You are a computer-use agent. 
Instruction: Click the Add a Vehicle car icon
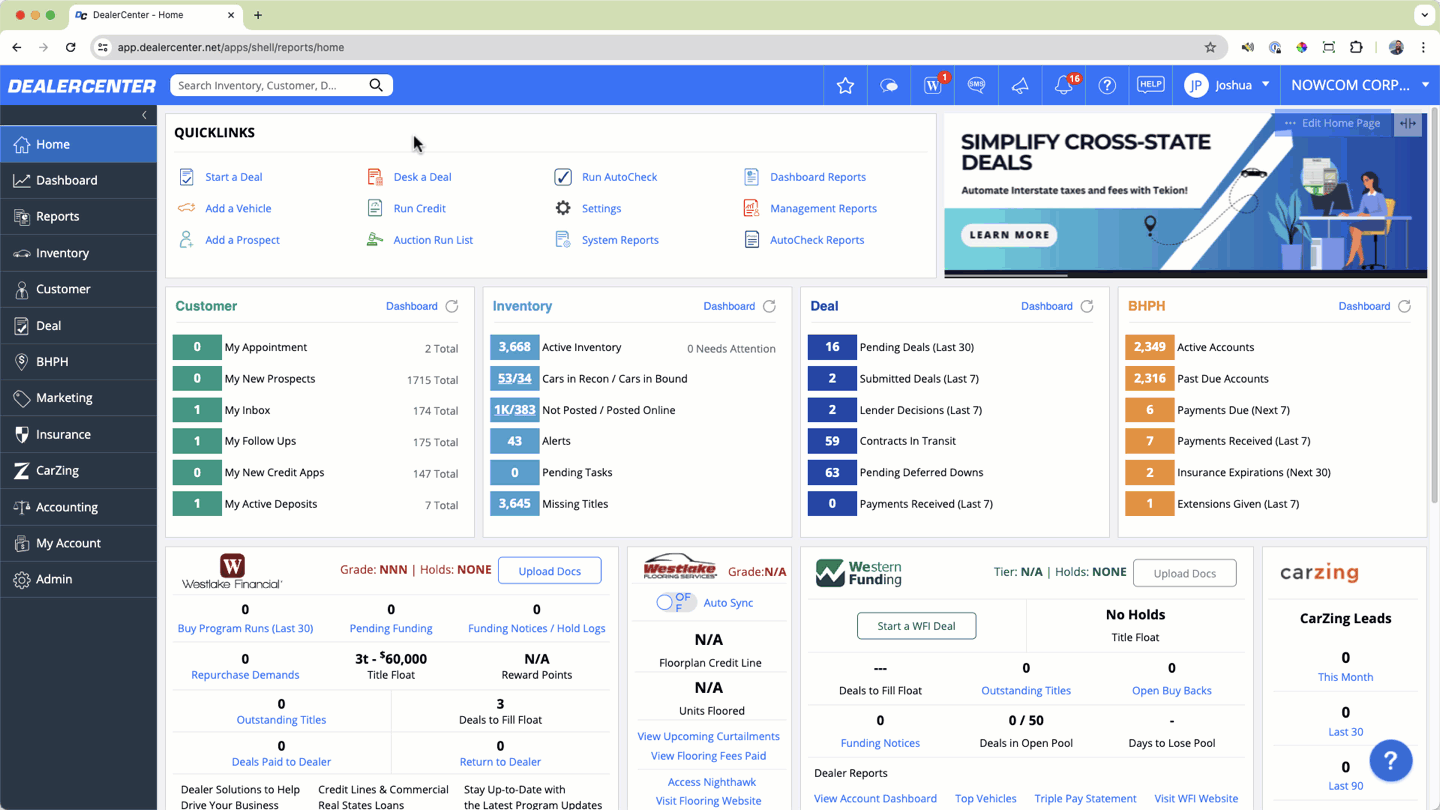point(187,208)
